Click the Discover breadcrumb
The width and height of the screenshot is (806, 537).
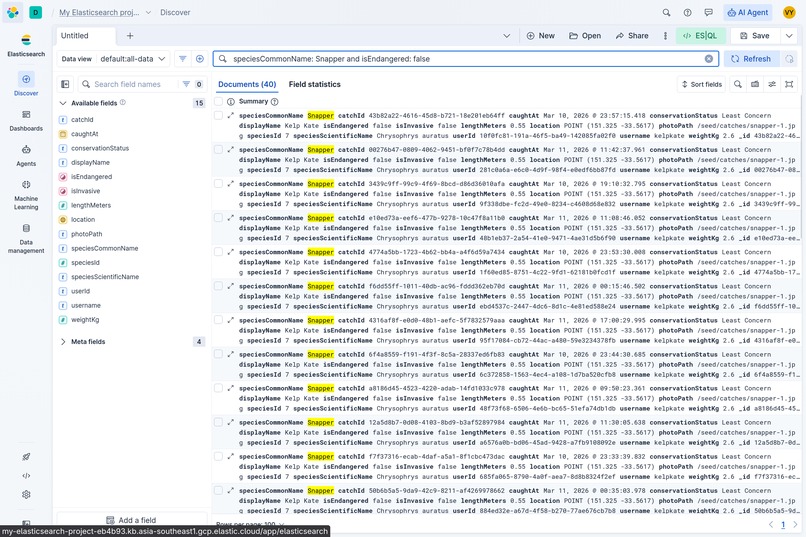[175, 12]
